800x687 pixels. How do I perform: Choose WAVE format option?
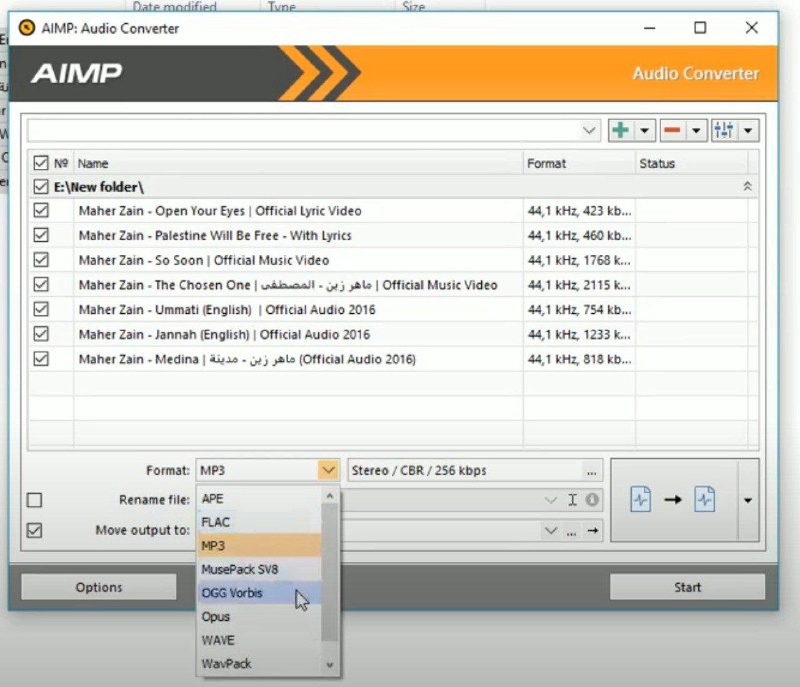point(260,640)
